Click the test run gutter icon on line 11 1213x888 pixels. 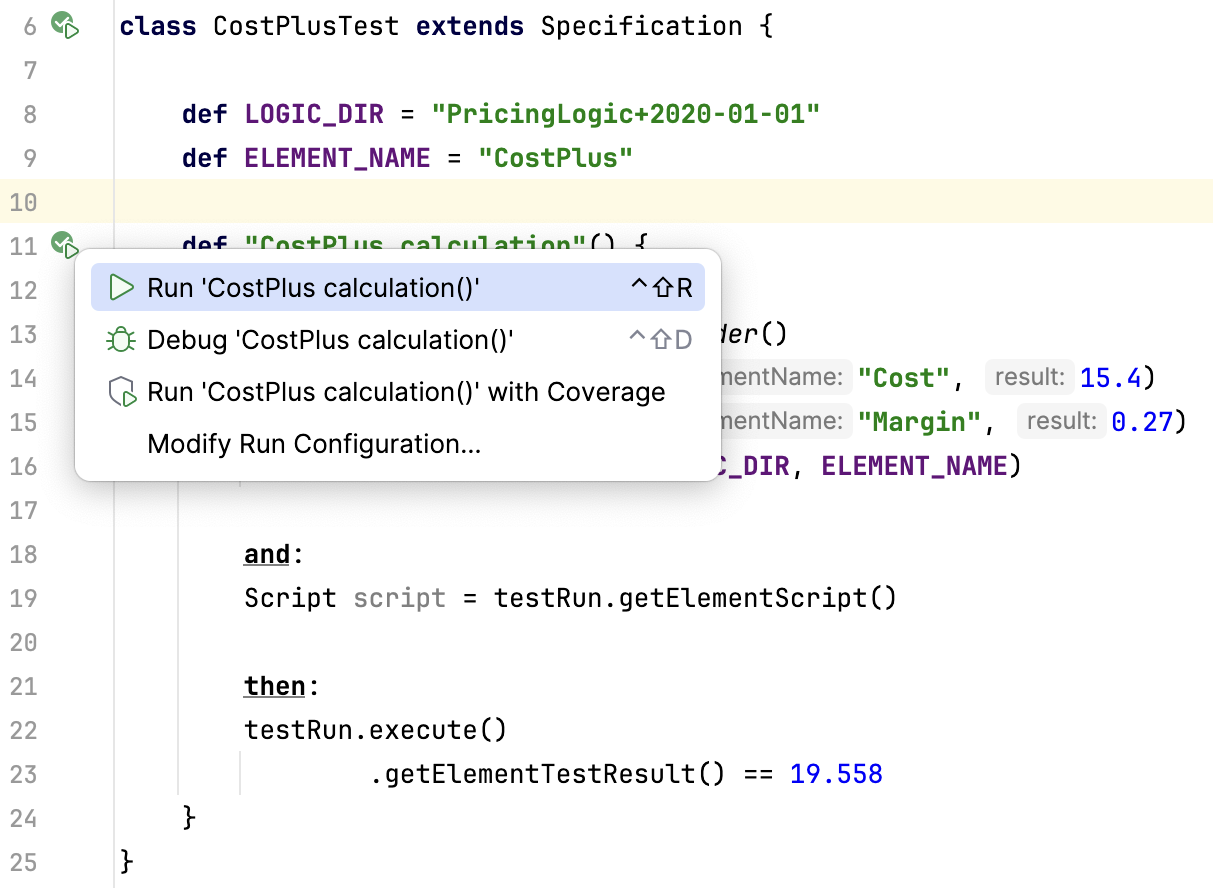(63, 243)
